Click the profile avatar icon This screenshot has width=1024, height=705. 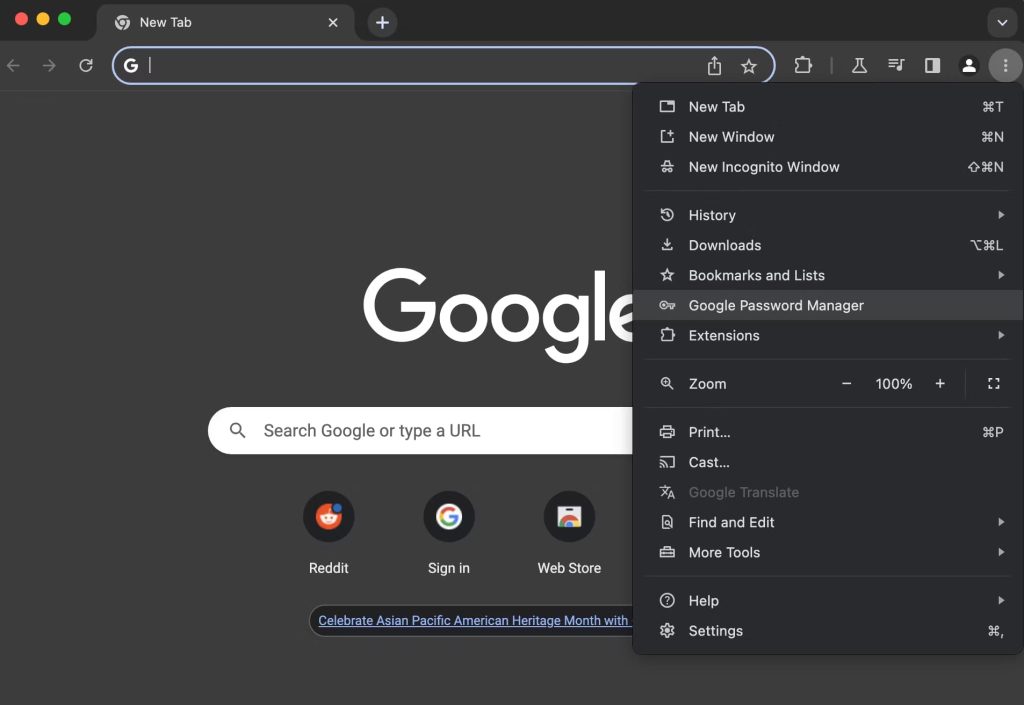point(968,64)
